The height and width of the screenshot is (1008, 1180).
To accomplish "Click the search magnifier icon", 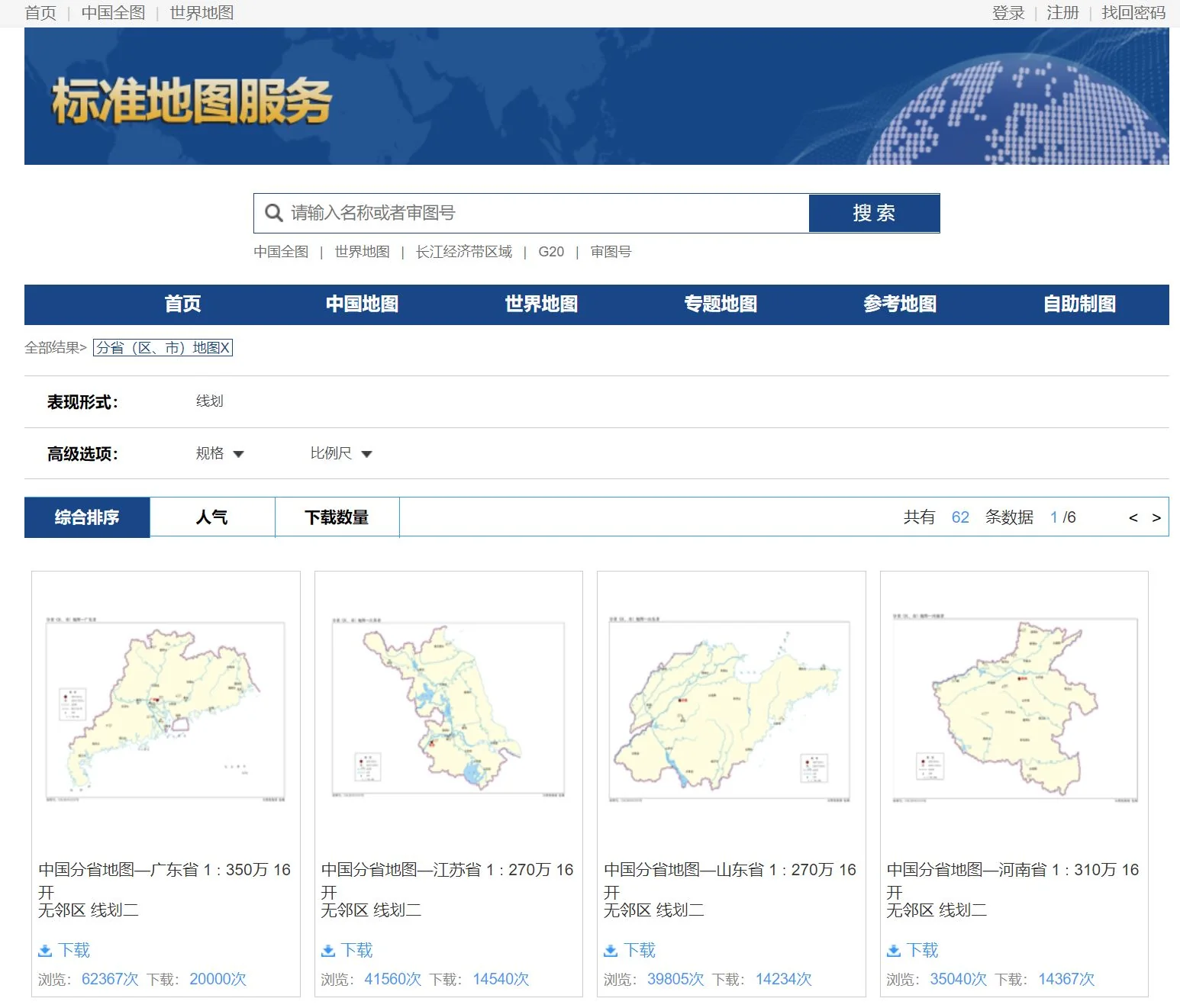I will (273, 213).
